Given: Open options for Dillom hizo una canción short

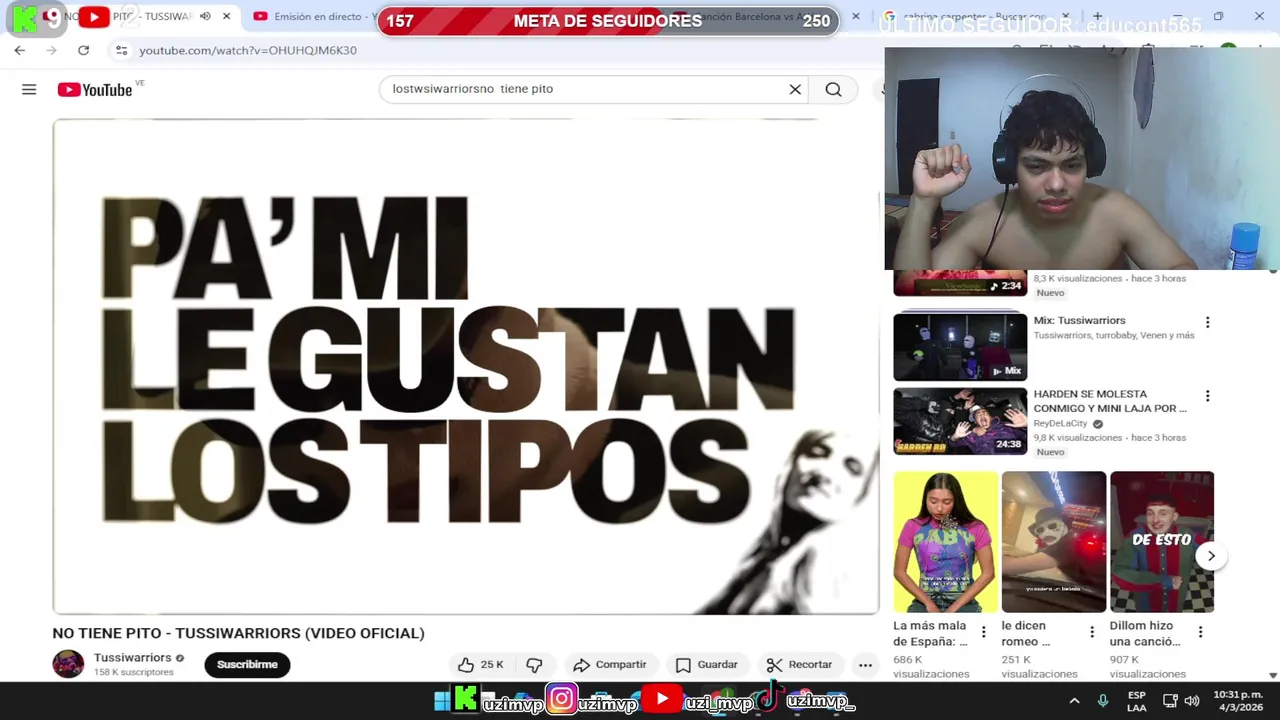Looking at the screenshot, I should tap(1200, 632).
